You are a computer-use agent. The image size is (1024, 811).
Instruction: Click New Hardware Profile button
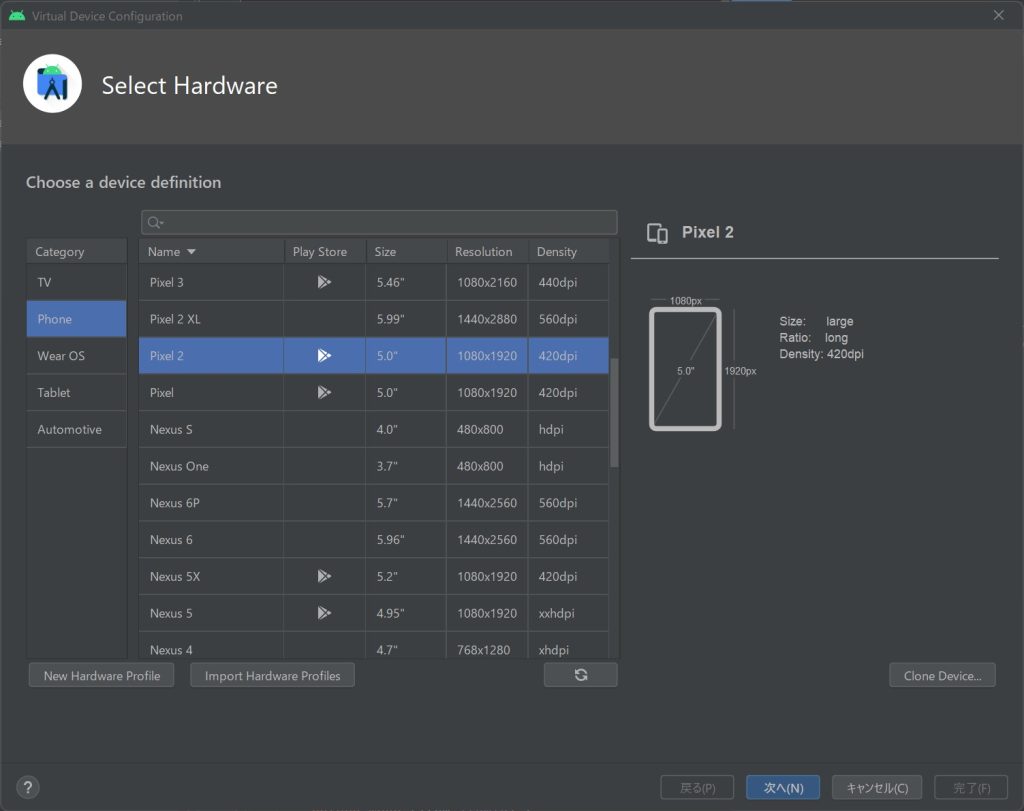pyautogui.click(x=101, y=675)
